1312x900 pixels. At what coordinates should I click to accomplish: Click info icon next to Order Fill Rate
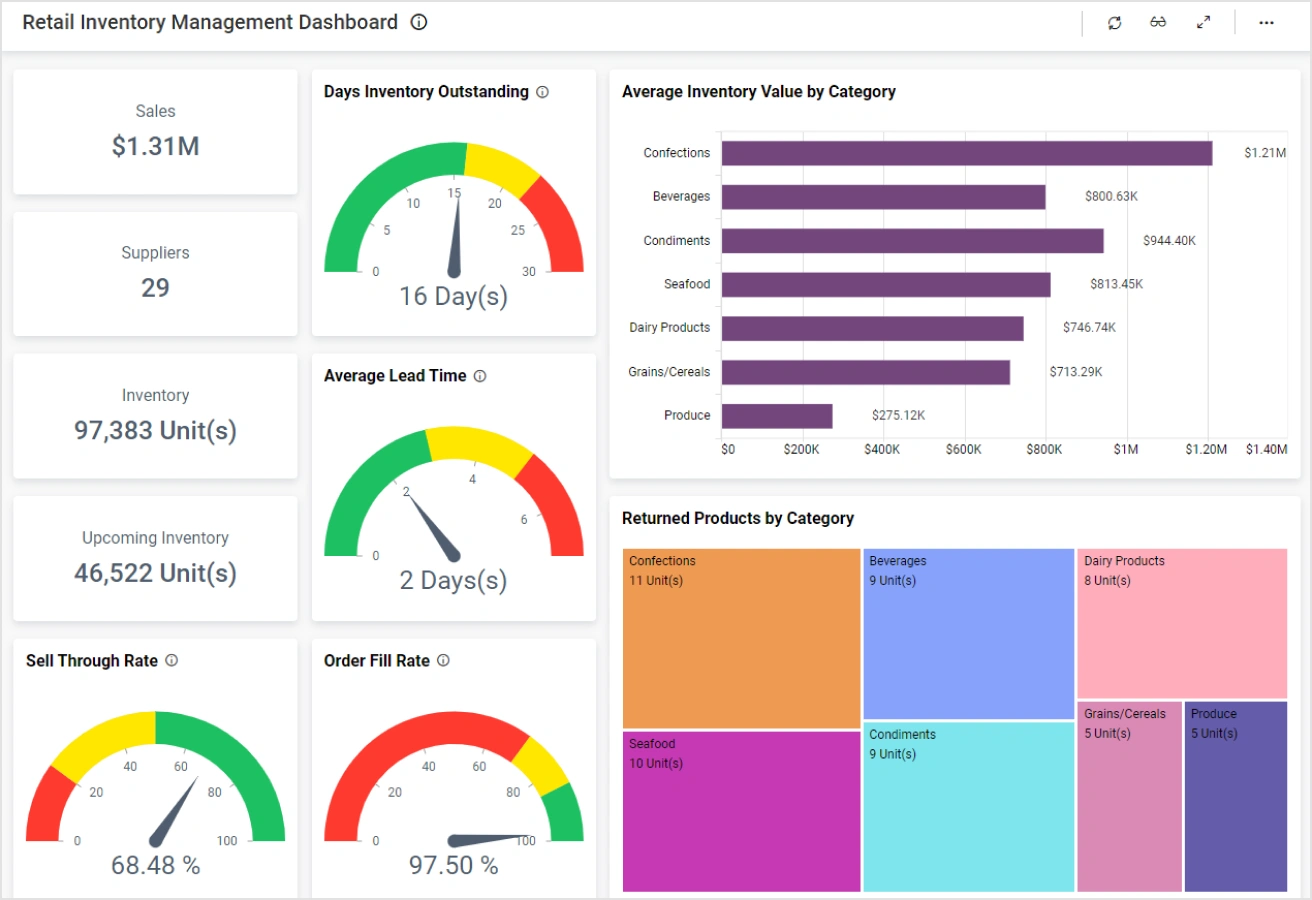[444, 661]
